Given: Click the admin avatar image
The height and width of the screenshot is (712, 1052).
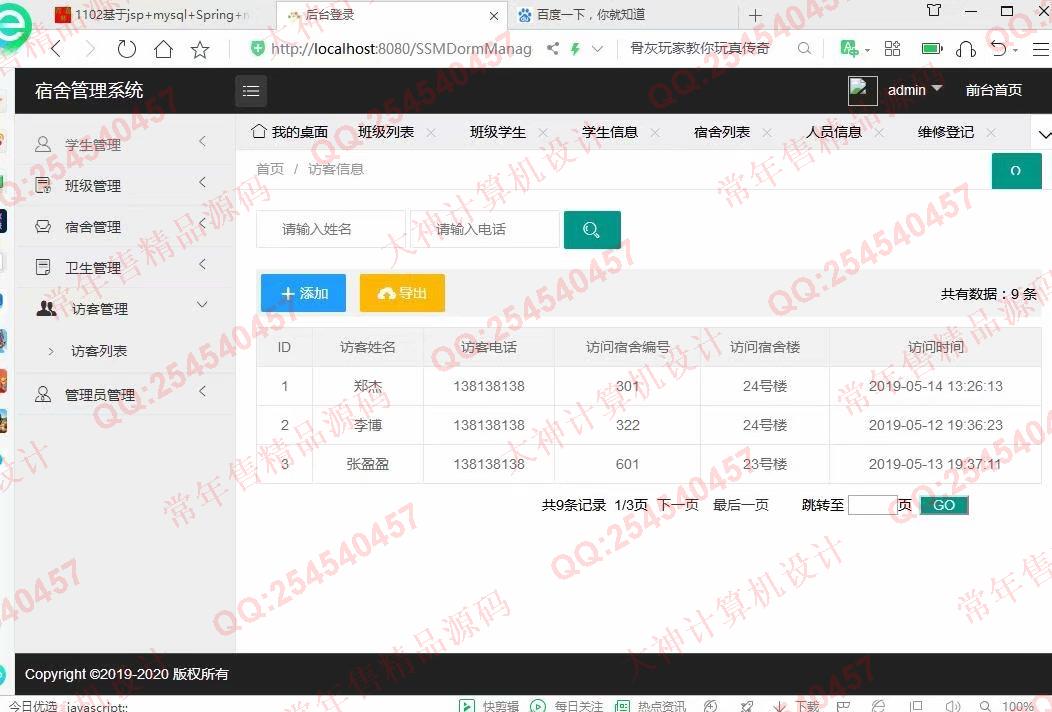Looking at the screenshot, I should tap(862, 91).
